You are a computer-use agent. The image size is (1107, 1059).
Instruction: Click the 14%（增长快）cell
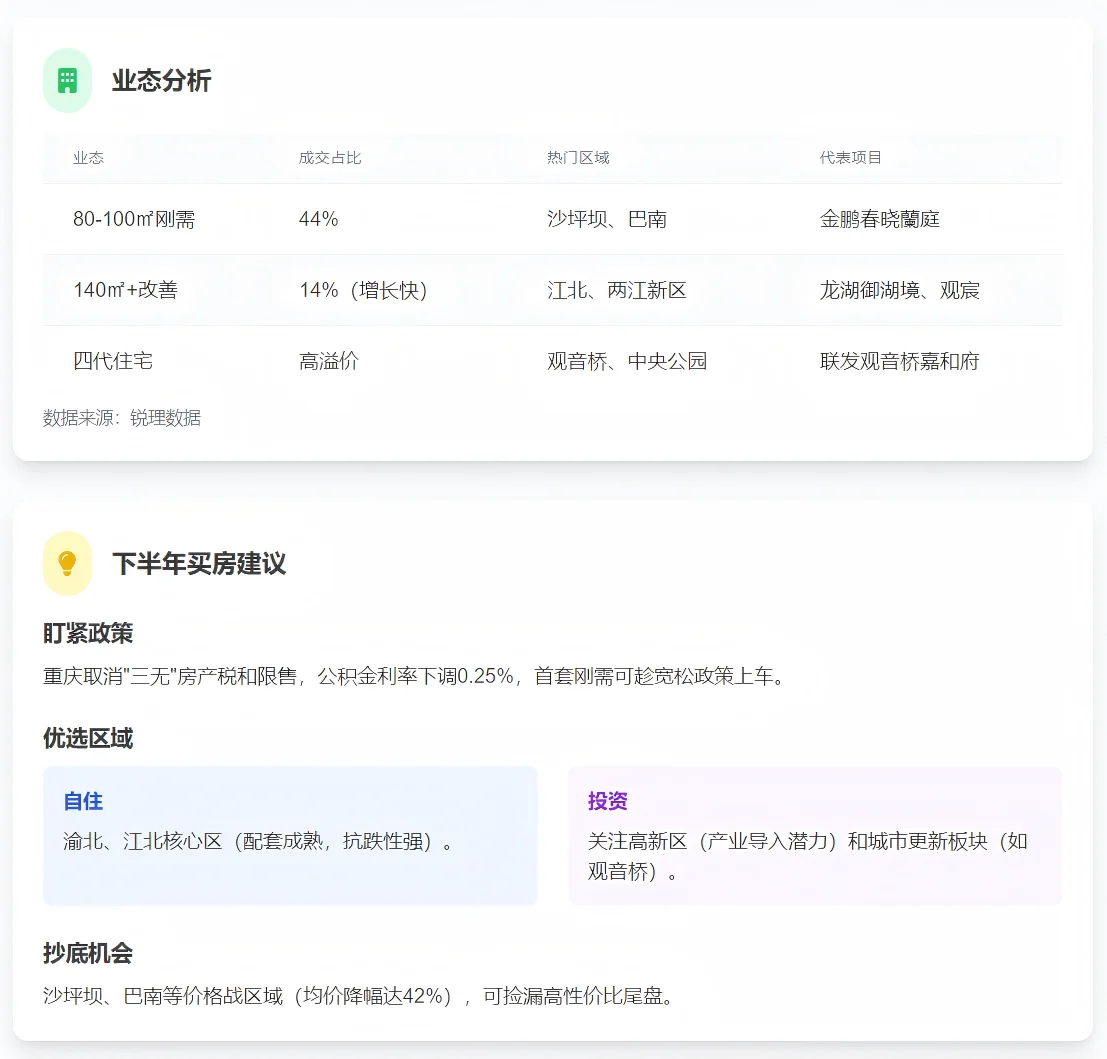[364, 289]
